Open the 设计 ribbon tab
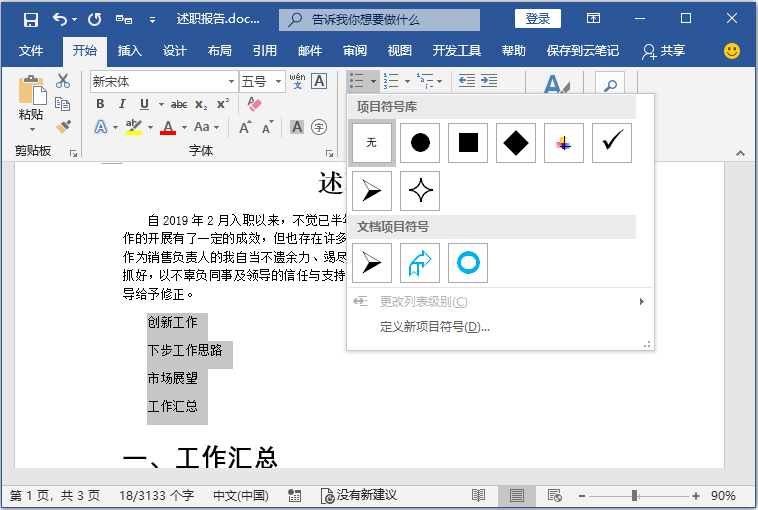Image resolution: width=758 pixels, height=510 pixels. tap(175, 51)
